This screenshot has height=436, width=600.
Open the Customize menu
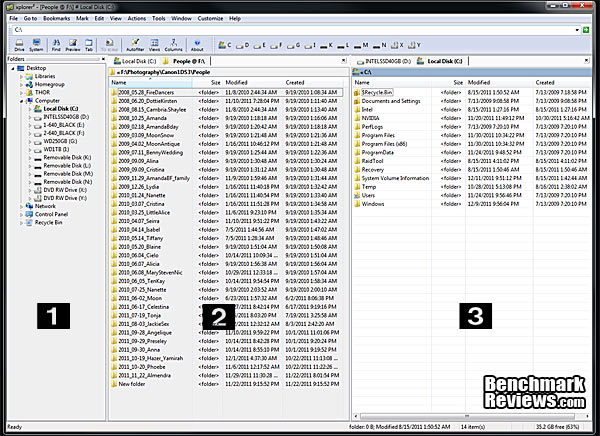click(x=210, y=18)
